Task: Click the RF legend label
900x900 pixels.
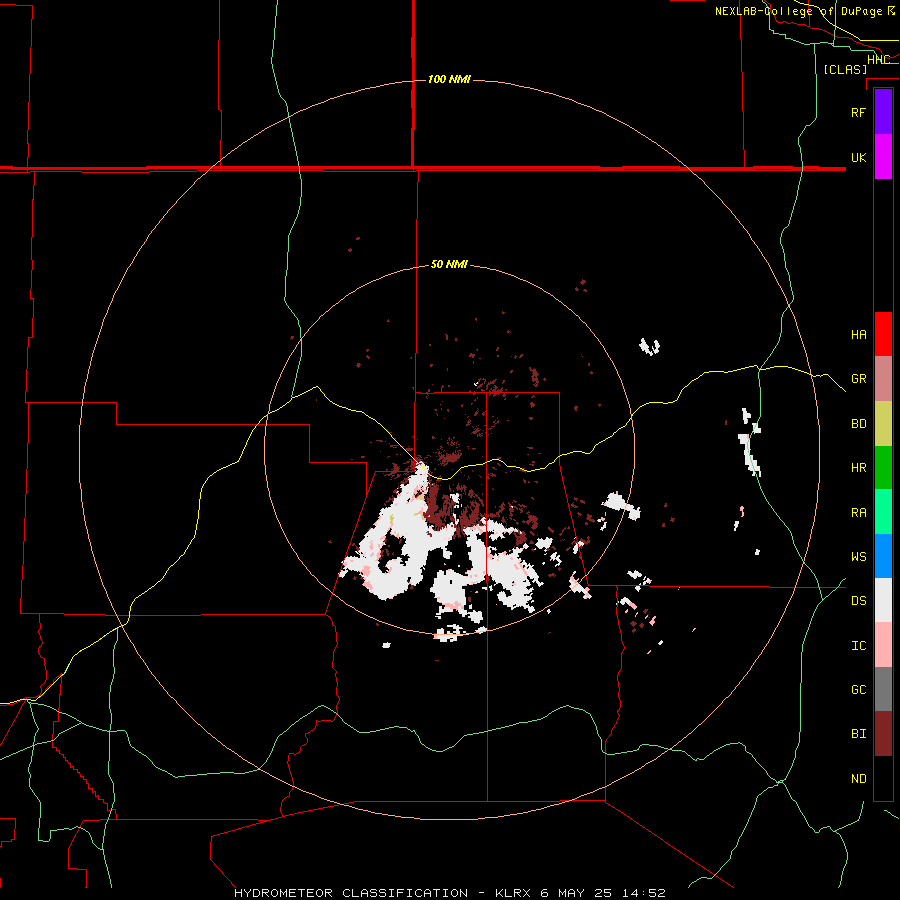Action: [858, 113]
